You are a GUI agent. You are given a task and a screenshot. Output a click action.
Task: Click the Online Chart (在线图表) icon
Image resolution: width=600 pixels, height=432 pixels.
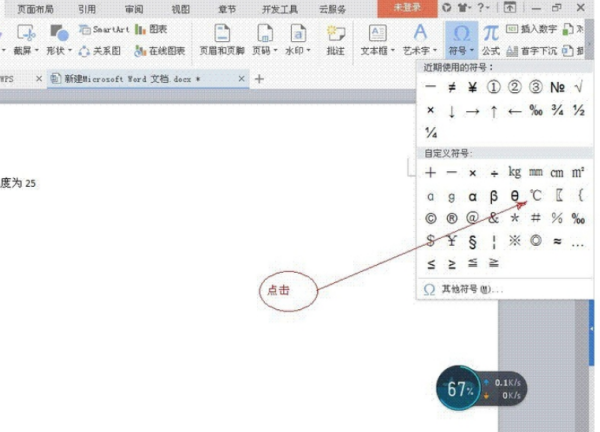(160, 51)
